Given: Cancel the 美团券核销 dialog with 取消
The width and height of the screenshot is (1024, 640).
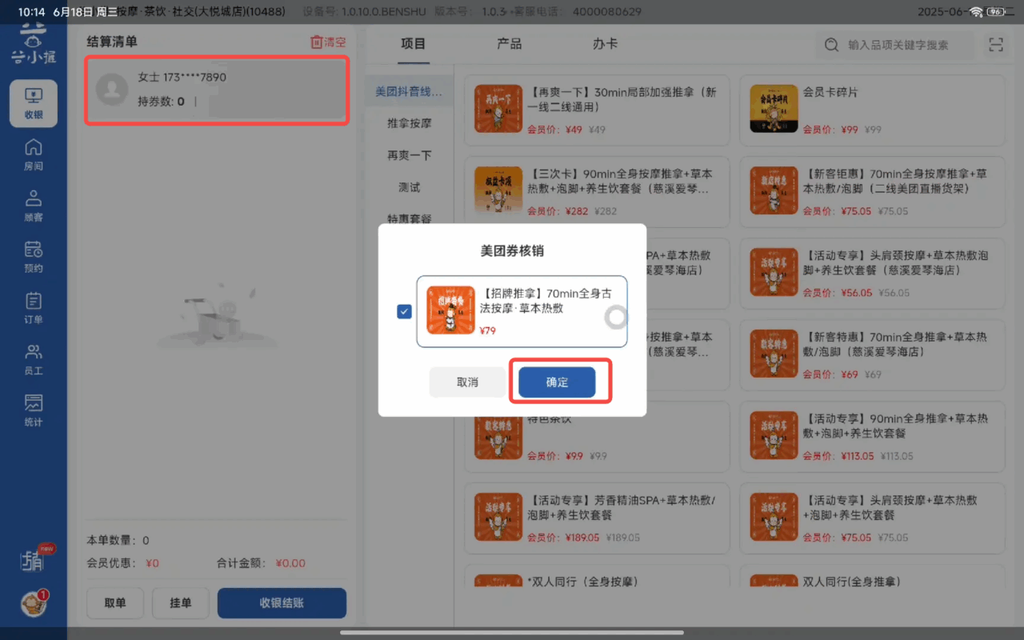Looking at the screenshot, I should [468, 382].
